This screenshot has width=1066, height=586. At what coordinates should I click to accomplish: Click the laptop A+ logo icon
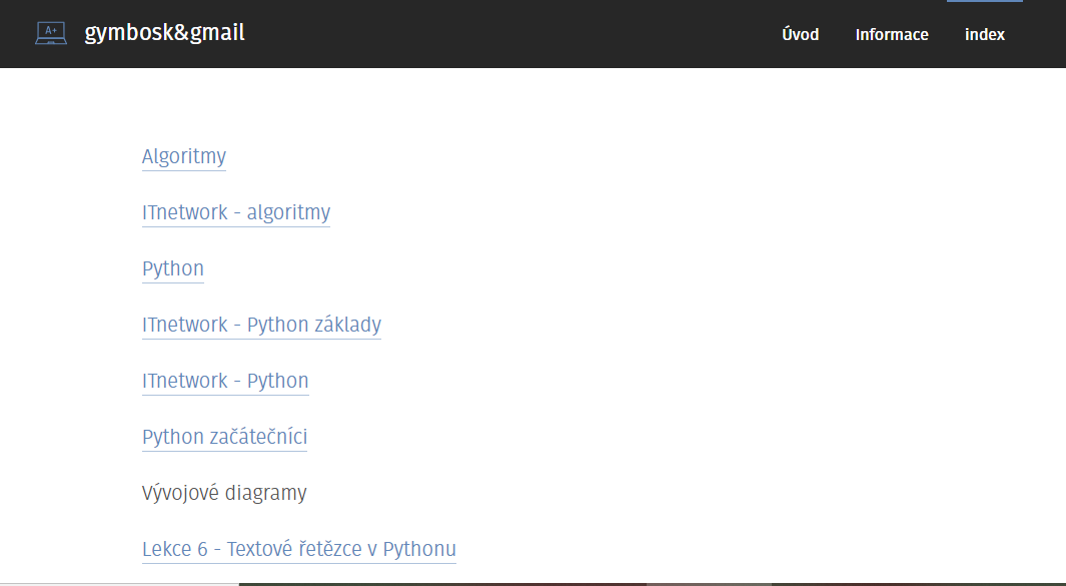[51, 33]
